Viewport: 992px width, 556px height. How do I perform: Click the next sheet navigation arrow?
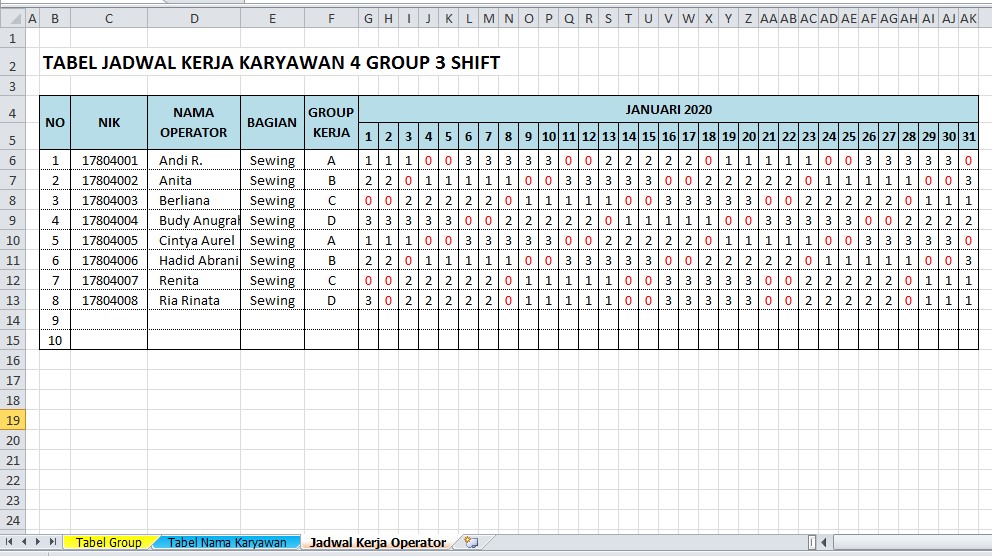click(x=38, y=542)
